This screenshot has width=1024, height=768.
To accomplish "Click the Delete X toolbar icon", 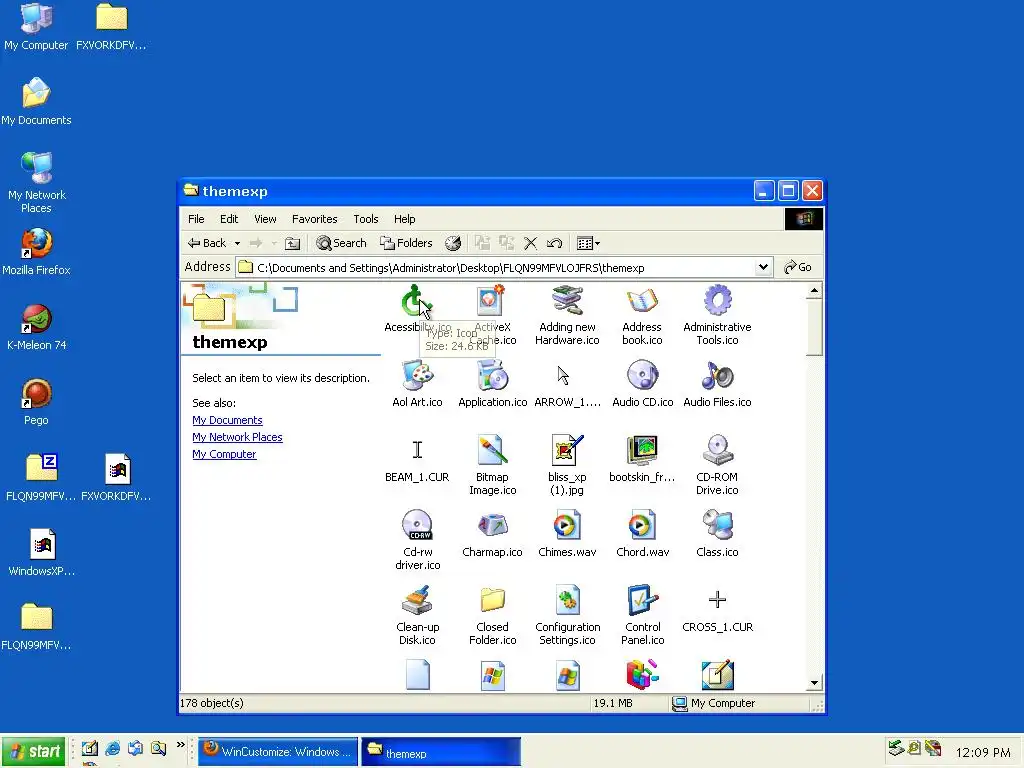I will (530, 244).
